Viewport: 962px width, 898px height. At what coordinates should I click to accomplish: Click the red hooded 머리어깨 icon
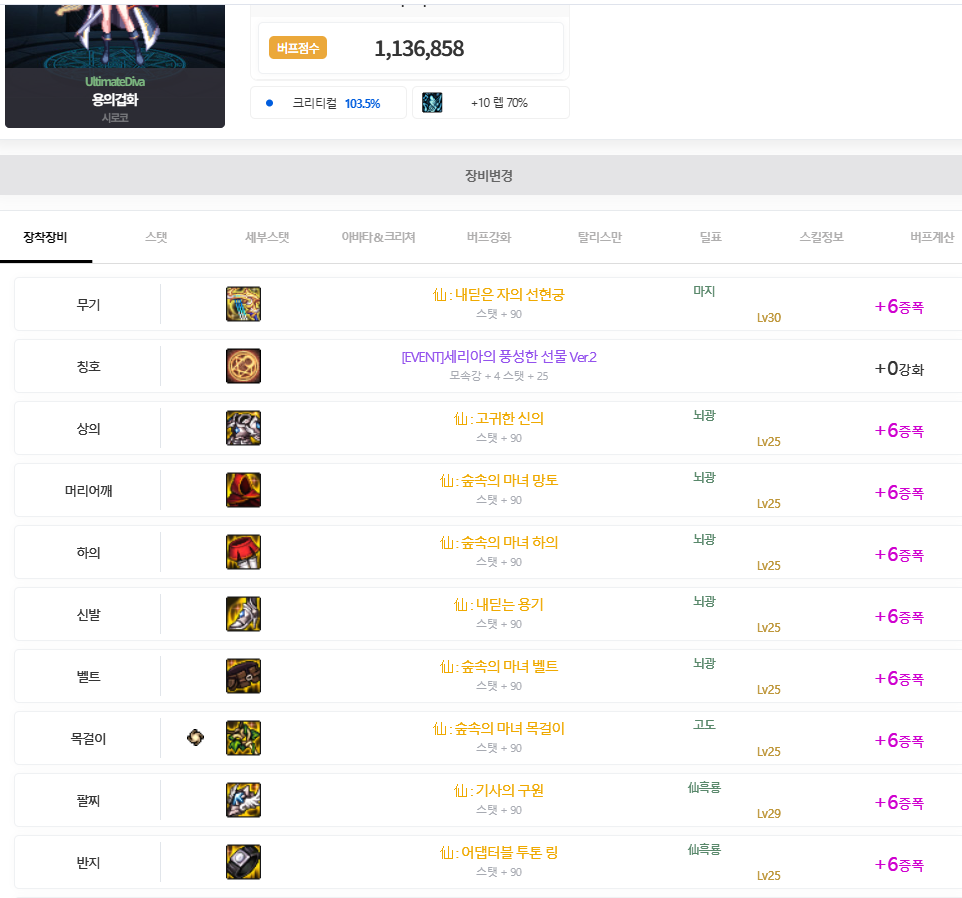coord(243,490)
